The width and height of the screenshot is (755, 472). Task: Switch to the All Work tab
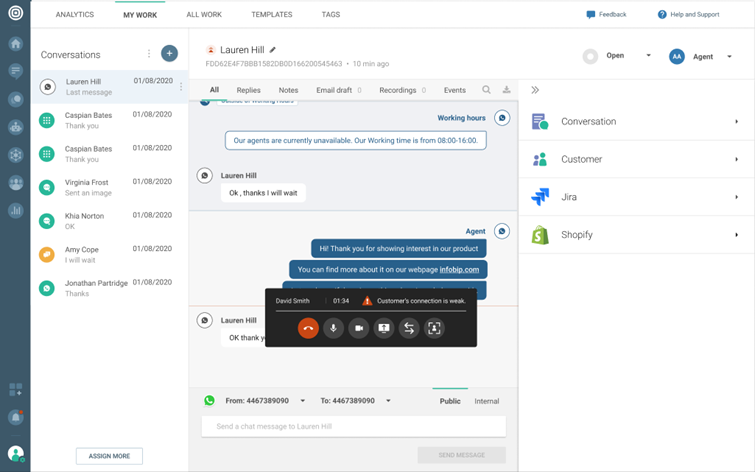[x=205, y=15]
